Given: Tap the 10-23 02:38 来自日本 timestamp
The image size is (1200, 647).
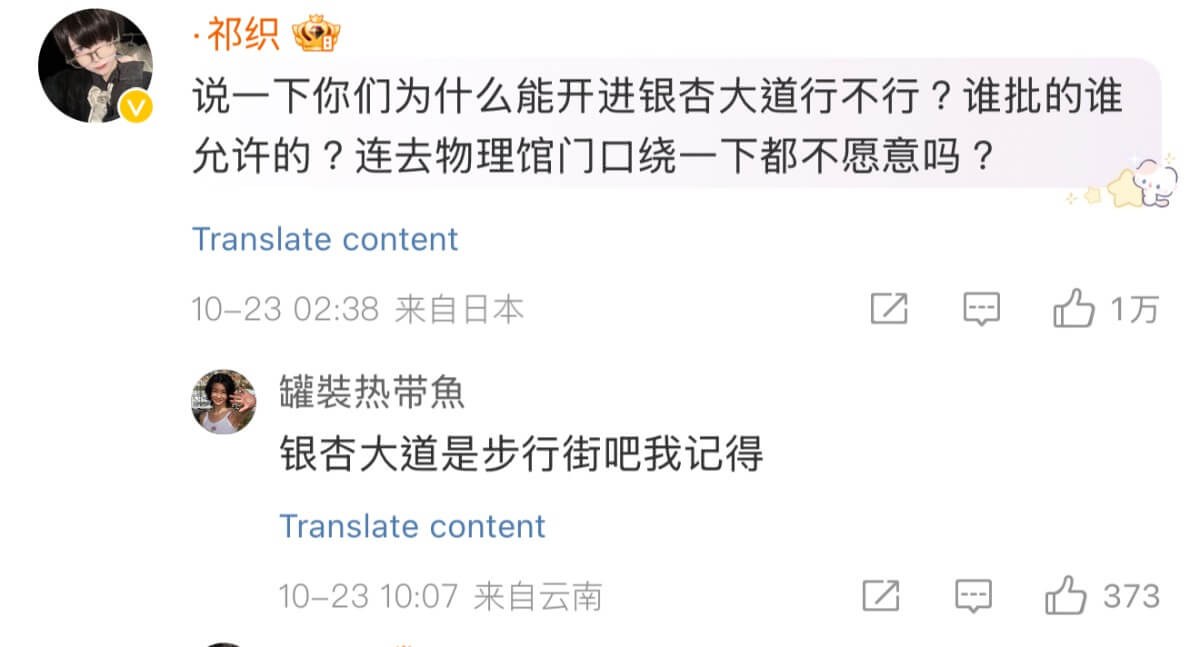Looking at the screenshot, I should [x=358, y=310].
